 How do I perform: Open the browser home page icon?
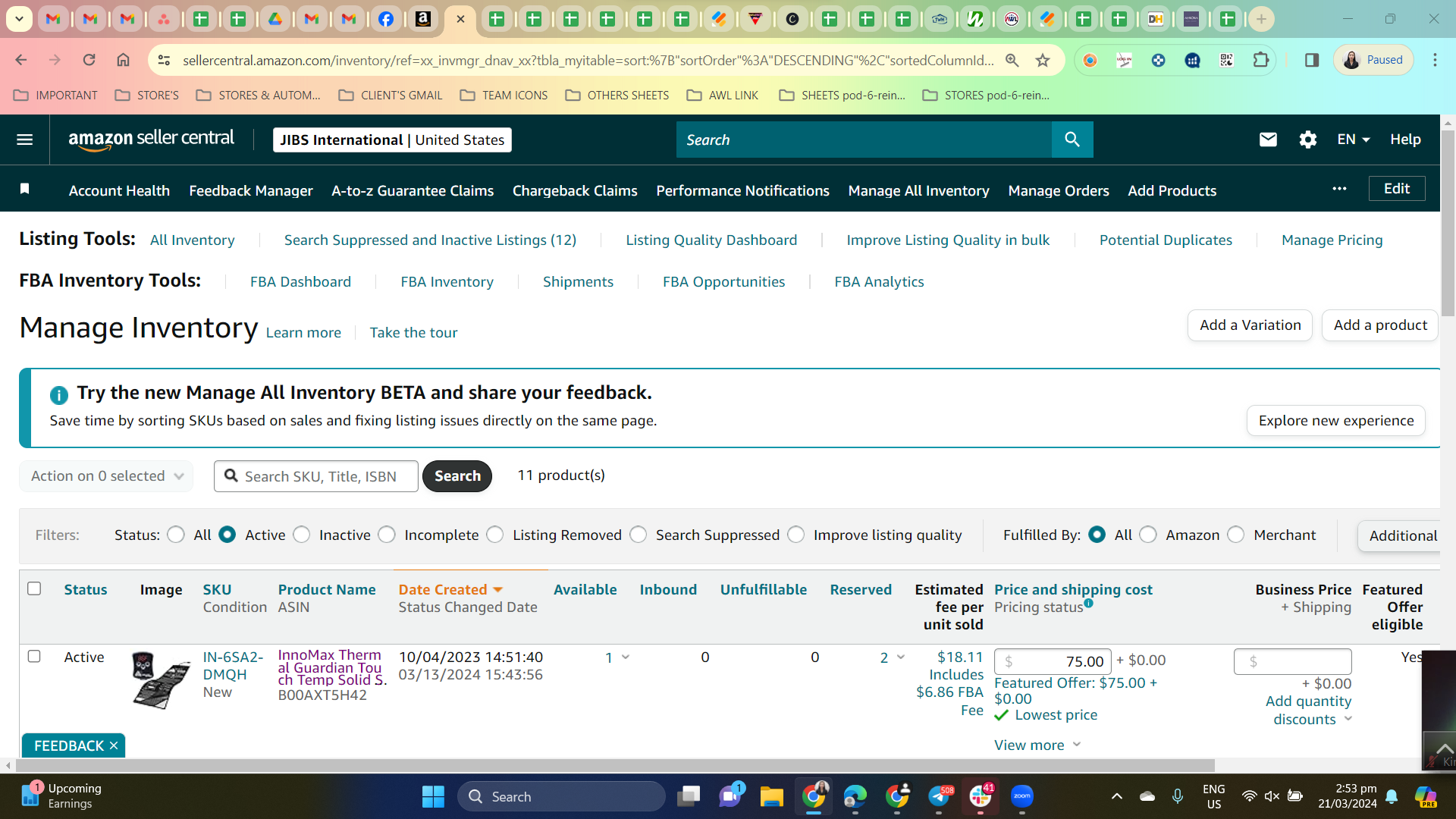click(123, 60)
